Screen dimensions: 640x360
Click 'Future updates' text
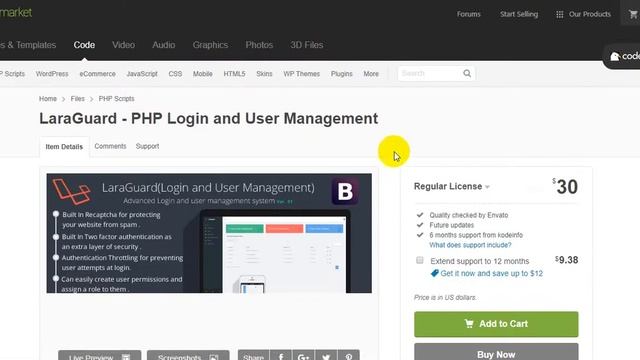[451, 225]
